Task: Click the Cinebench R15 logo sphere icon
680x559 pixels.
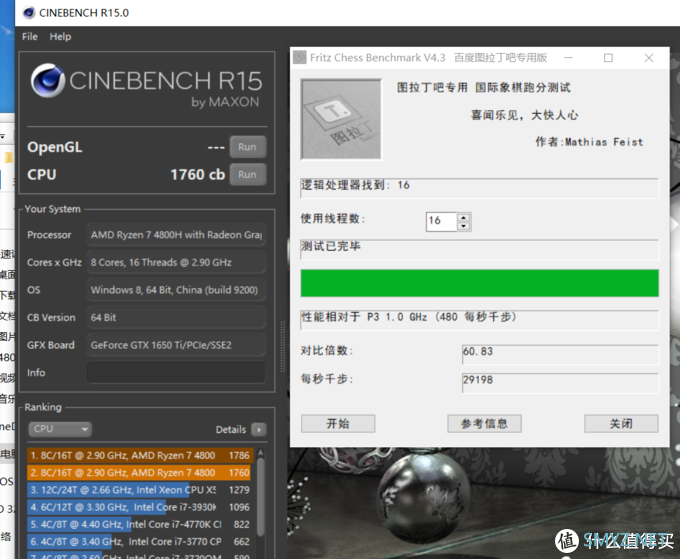Action: [48, 81]
